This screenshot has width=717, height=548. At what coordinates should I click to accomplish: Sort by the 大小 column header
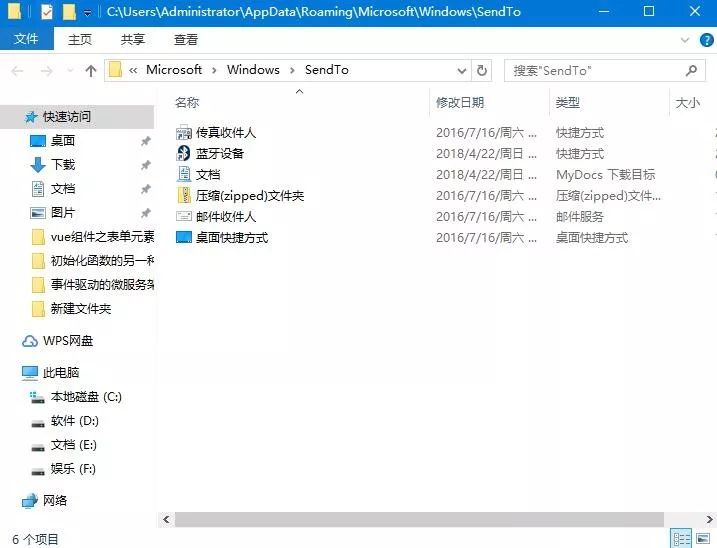[x=688, y=102]
